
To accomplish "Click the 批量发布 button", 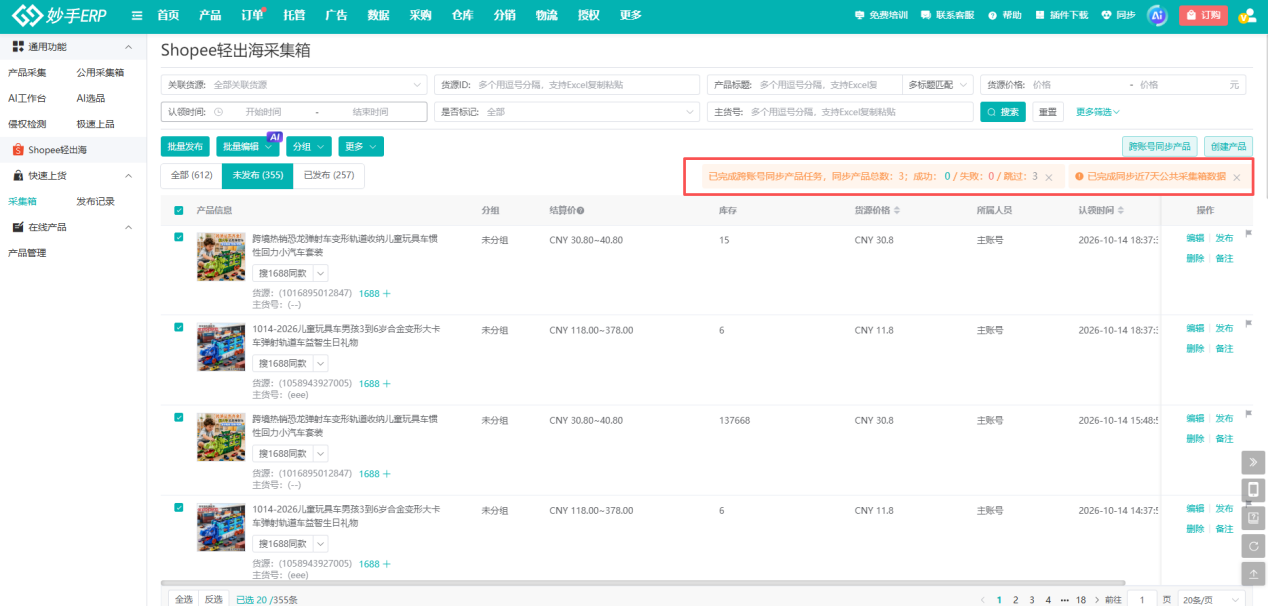I will click(185, 146).
